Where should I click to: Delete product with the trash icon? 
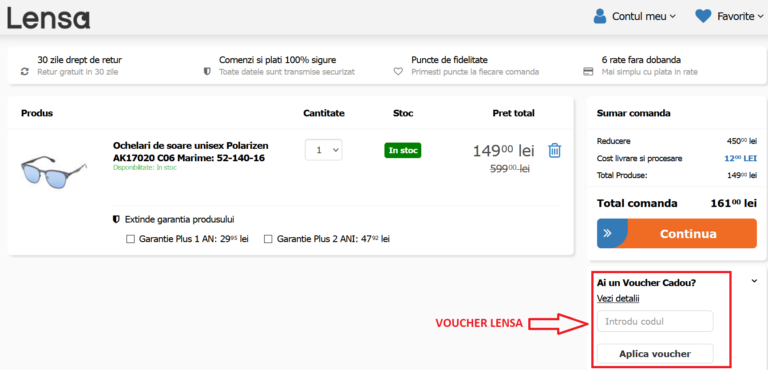pos(554,150)
